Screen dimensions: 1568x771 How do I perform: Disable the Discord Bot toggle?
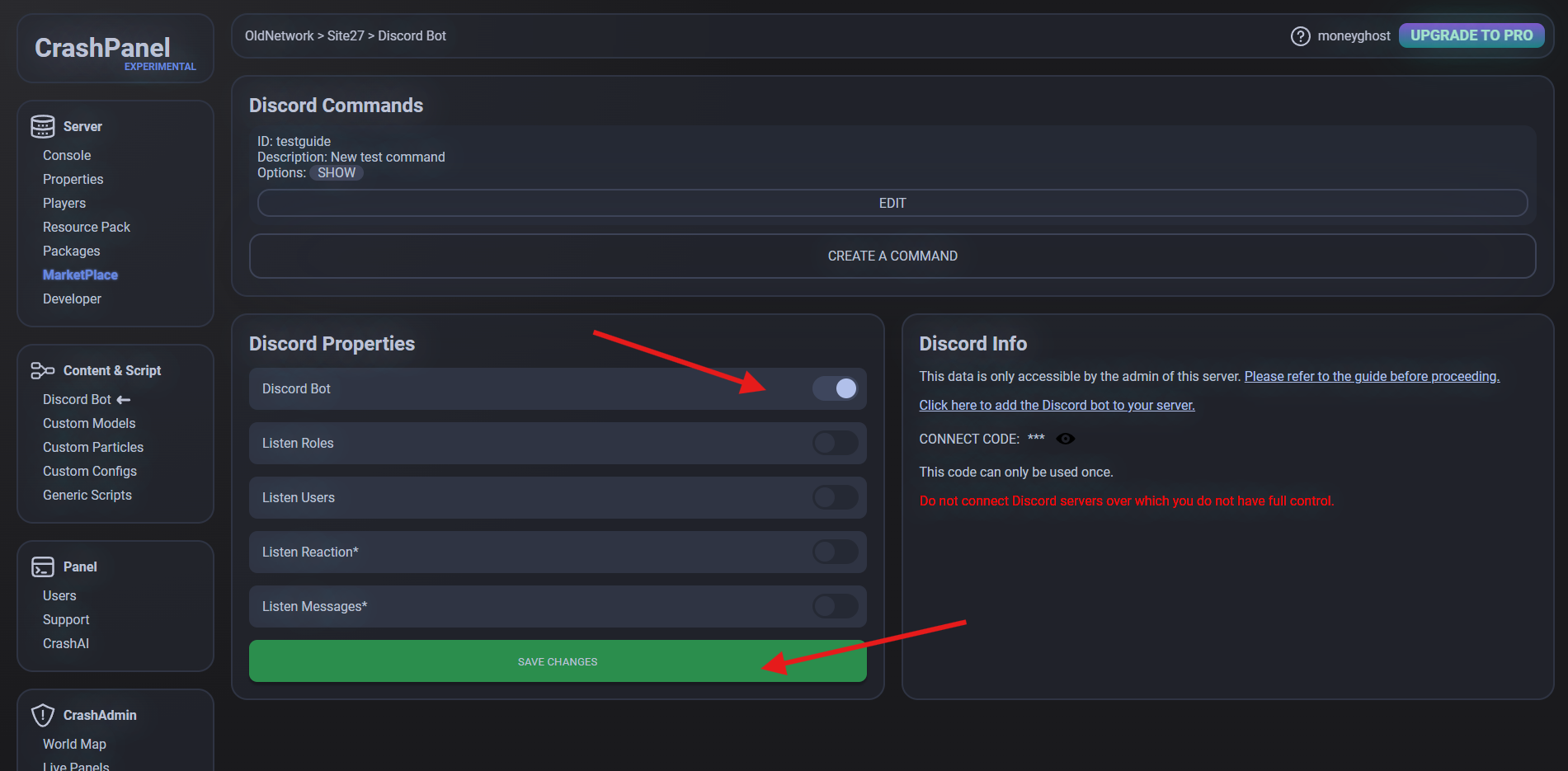[836, 388]
